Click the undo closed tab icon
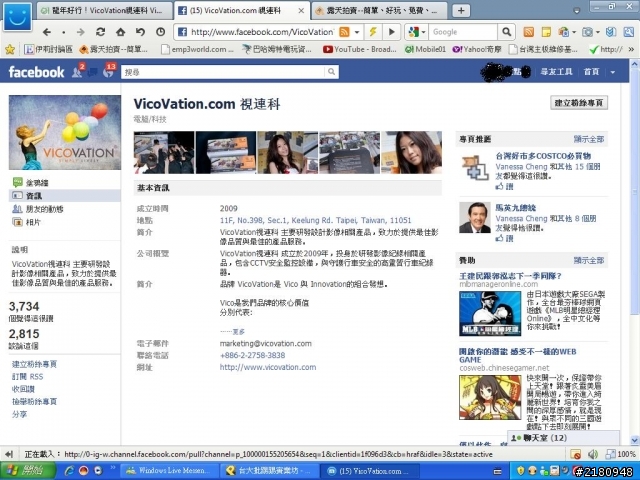 click(140, 32)
